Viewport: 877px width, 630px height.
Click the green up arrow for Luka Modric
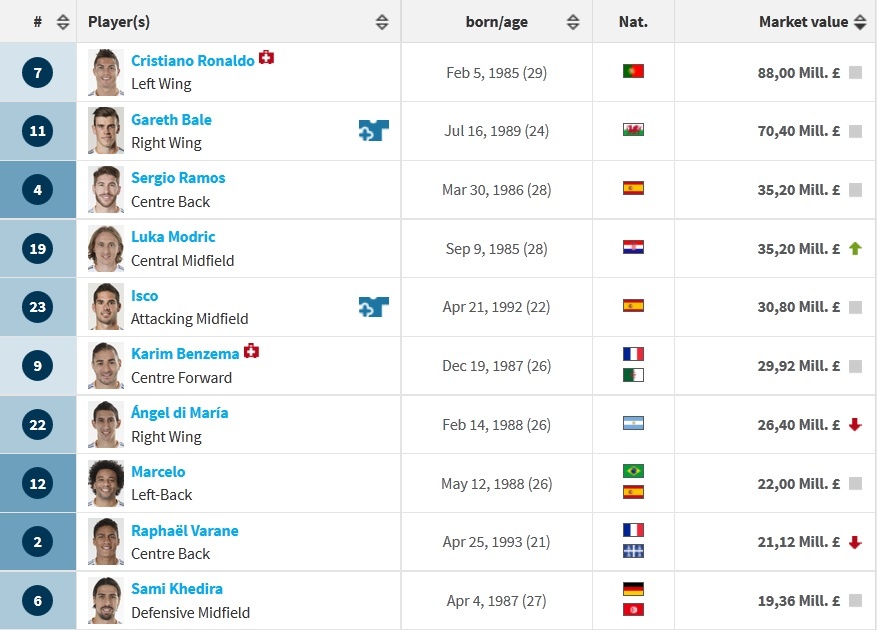click(855, 248)
